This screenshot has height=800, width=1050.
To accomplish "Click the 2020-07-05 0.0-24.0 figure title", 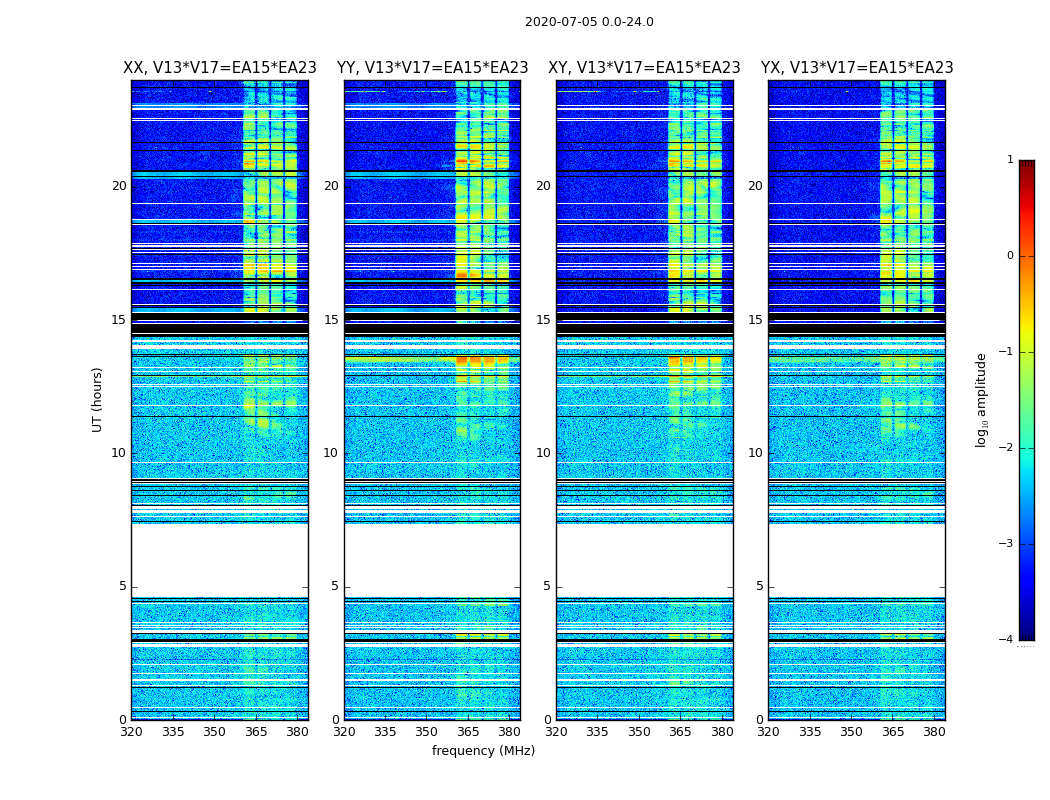I will [589, 22].
